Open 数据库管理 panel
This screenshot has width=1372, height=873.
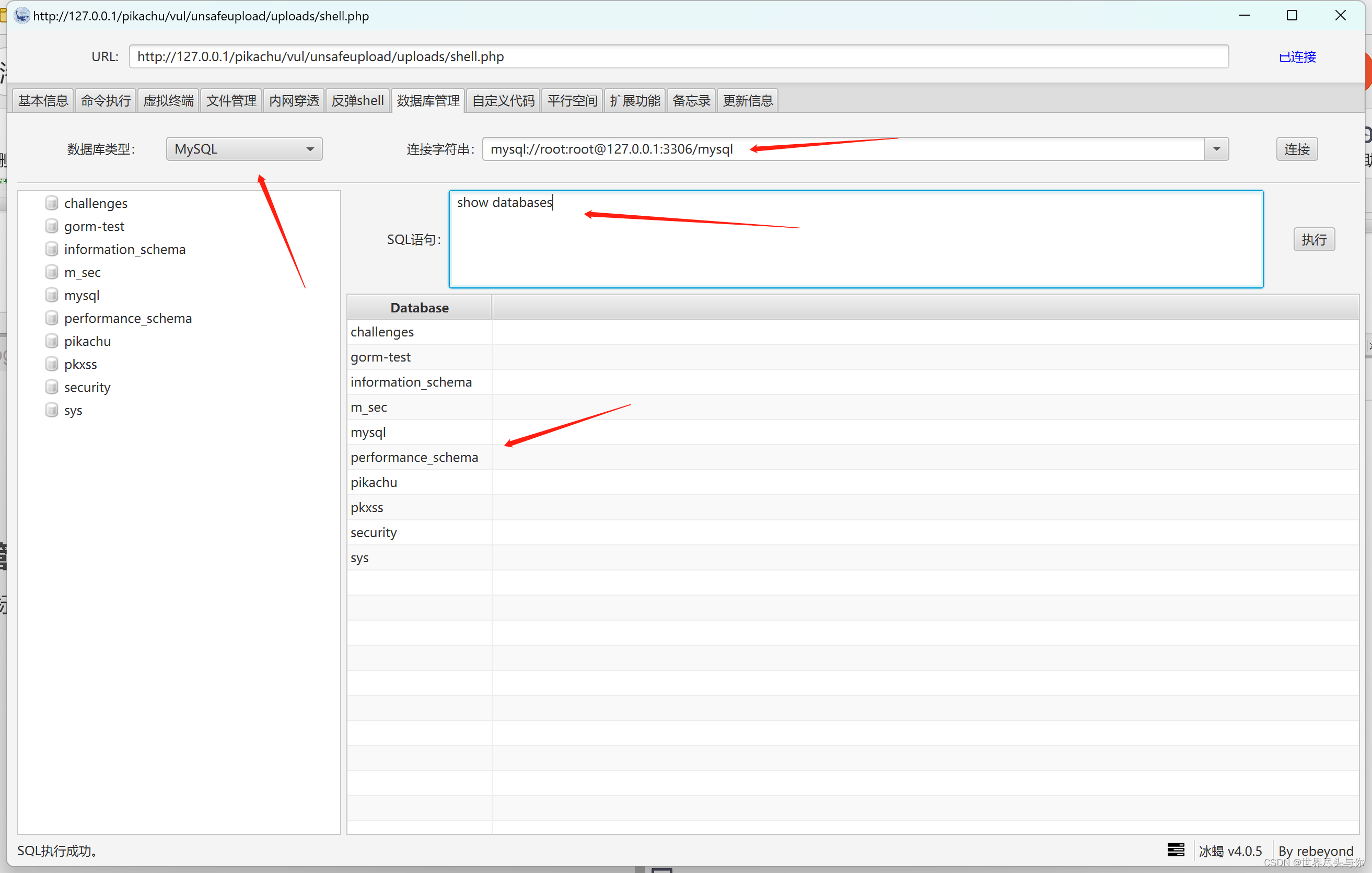click(427, 99)
